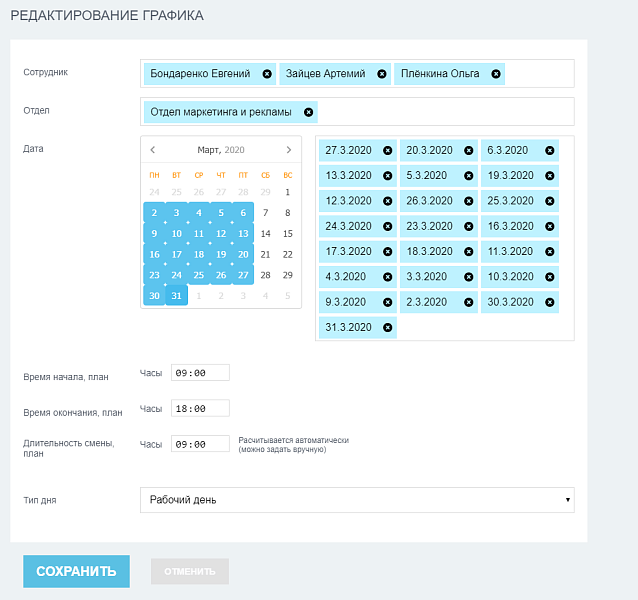Open the Тип дня dropdown
This screenshot has width=638, height=600.
pos(357,500)
